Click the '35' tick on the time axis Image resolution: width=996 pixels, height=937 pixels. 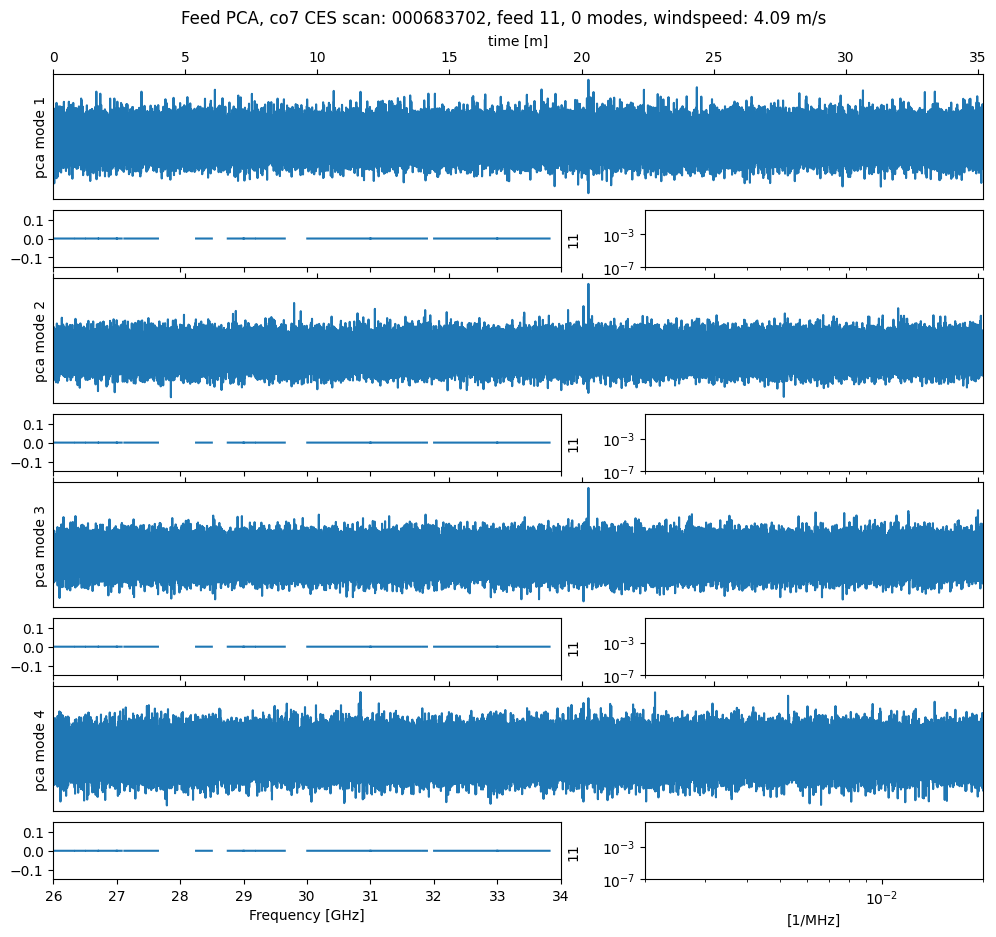point(977,58)
